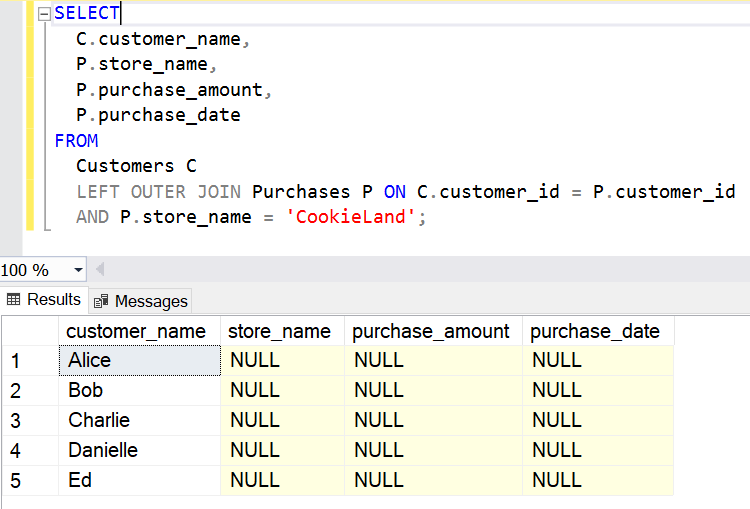Select the customer_name column header
Viewport: 750px width, 509px height.
[x=136, y=331]
